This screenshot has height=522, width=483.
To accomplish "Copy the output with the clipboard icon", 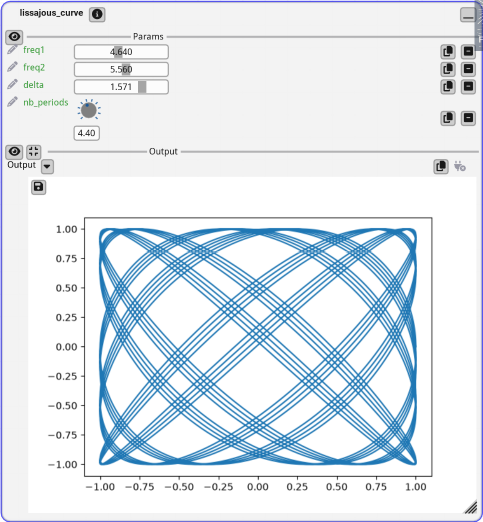I will [x=441, y=166].
